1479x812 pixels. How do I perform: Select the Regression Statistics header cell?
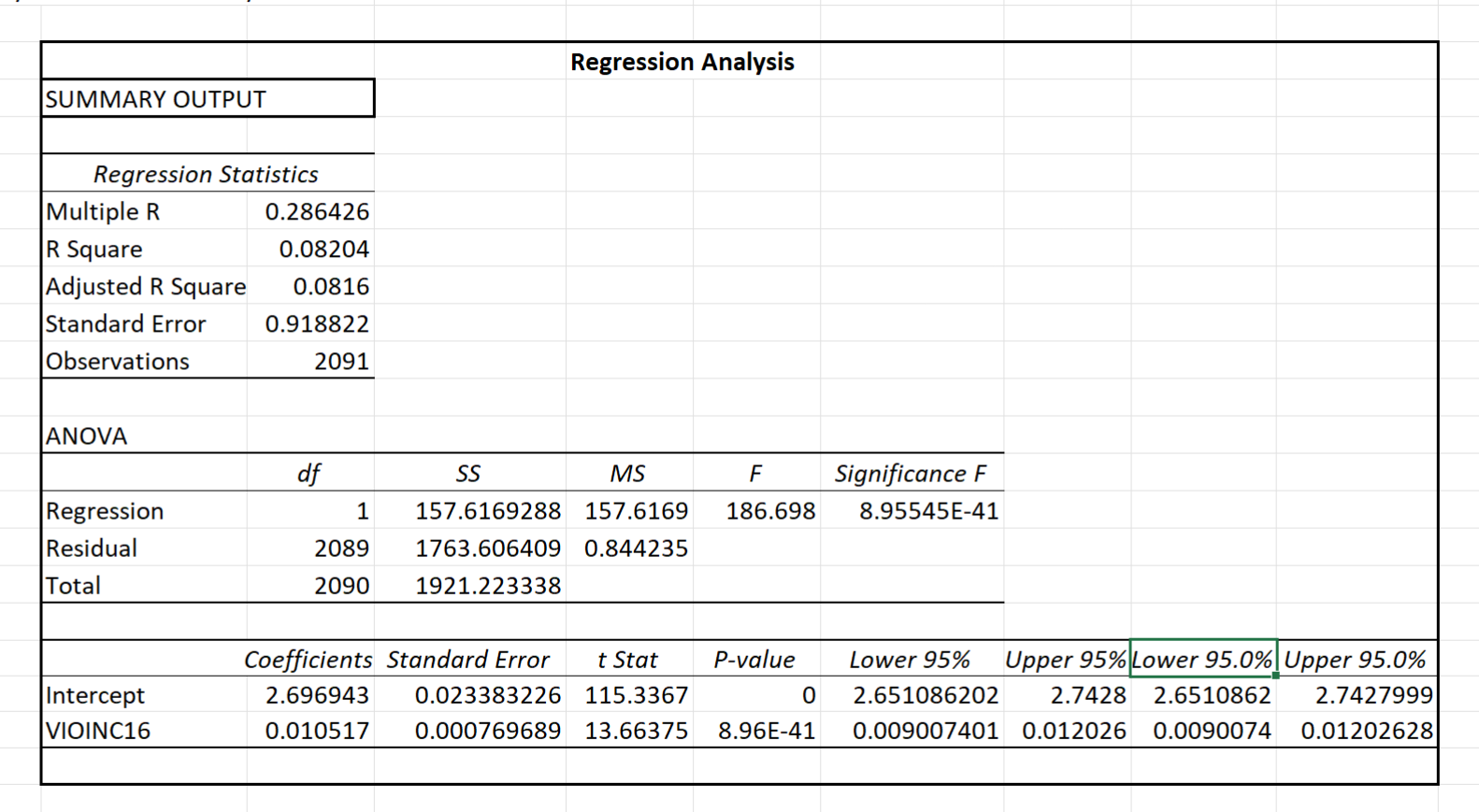coord(206,174)
